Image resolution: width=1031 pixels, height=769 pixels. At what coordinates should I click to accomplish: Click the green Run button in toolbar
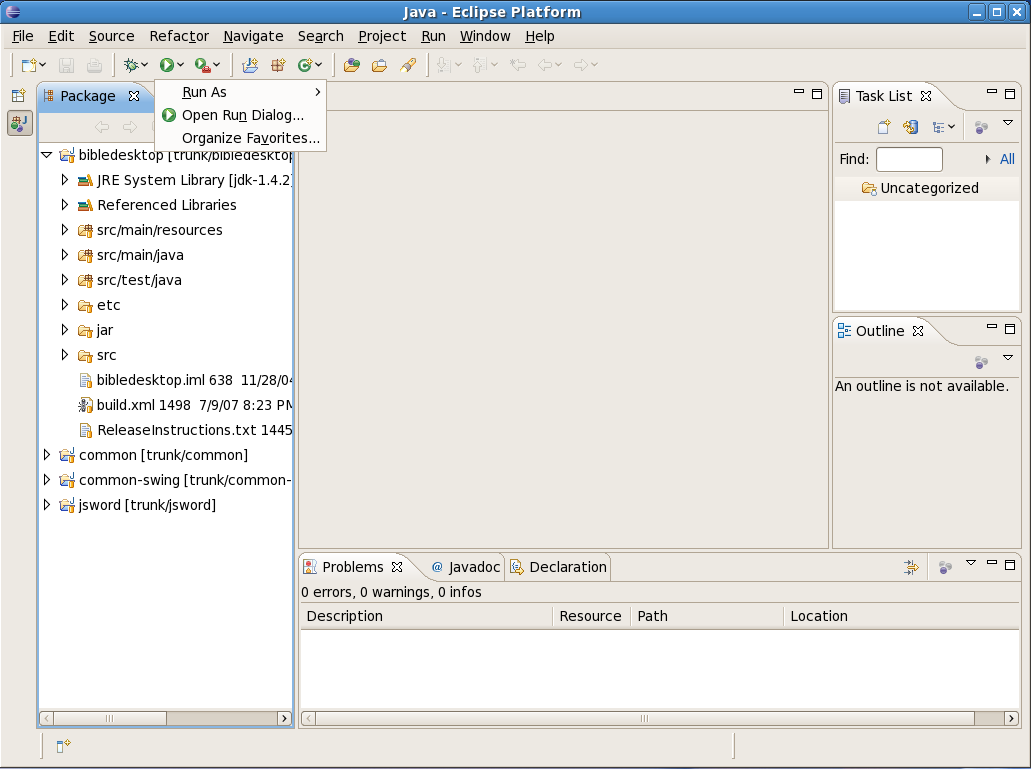(166, 65)
